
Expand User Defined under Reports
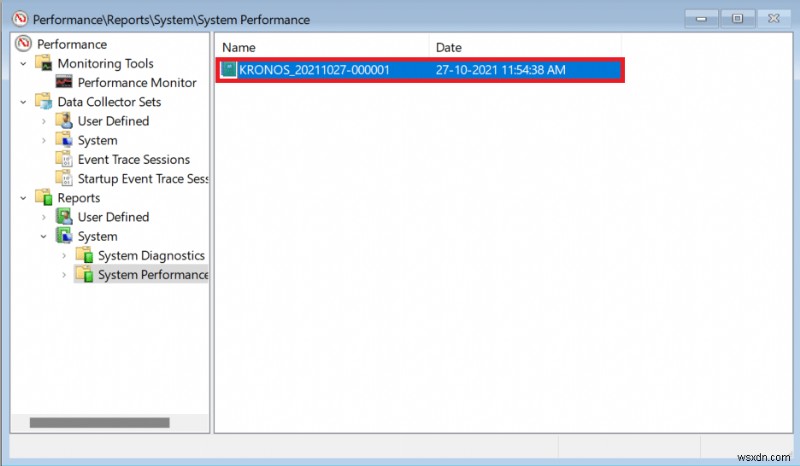(44, 217)
